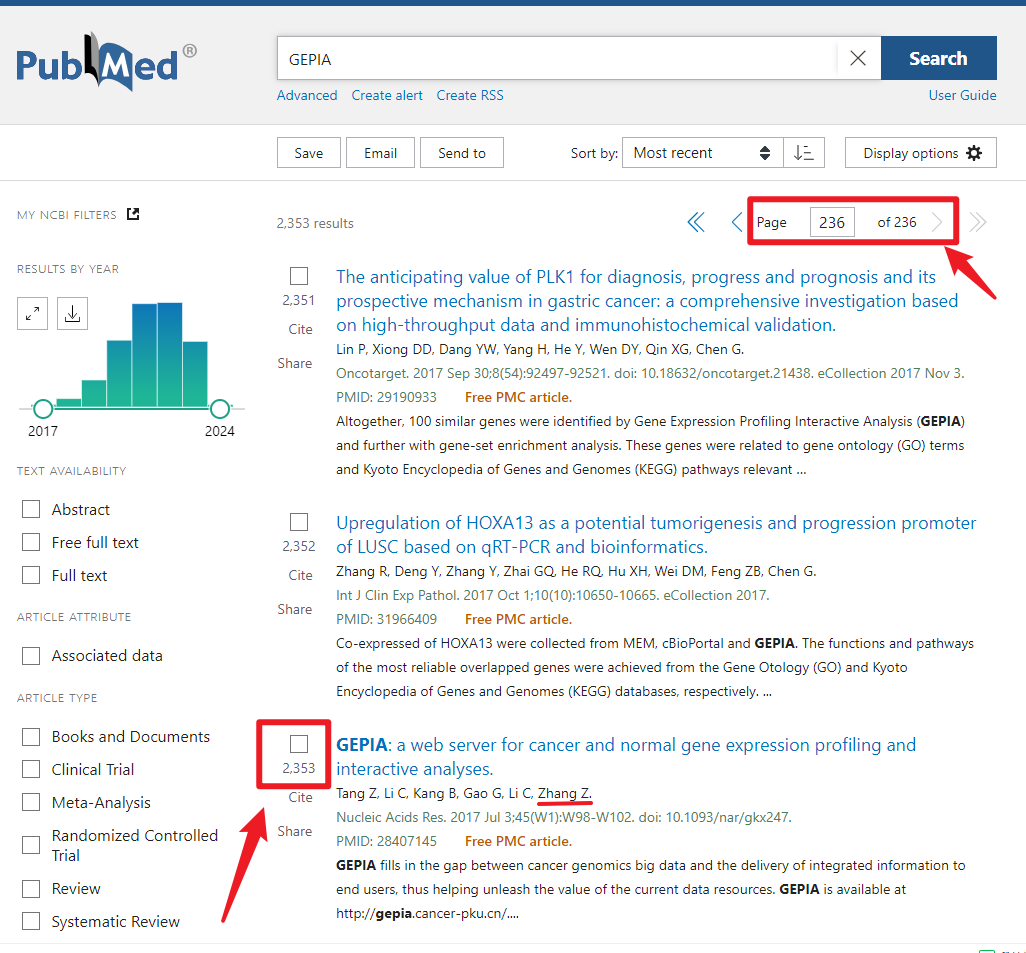Image resolution: width=1026 pixels, height=953 pixels.
Task: Open Display options gear button
Action: point(921,153)
